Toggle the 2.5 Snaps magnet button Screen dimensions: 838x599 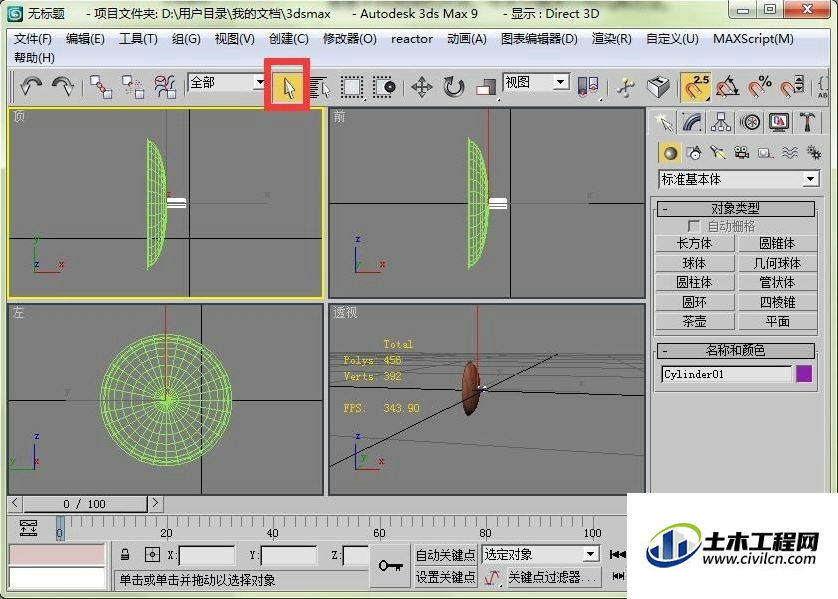pyautogui.click(x=696, y=87)
